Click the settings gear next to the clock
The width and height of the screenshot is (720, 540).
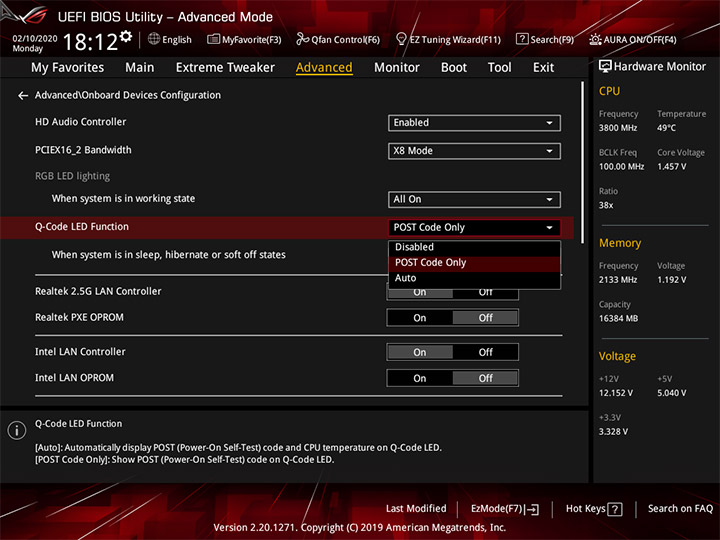coord(125,36)
